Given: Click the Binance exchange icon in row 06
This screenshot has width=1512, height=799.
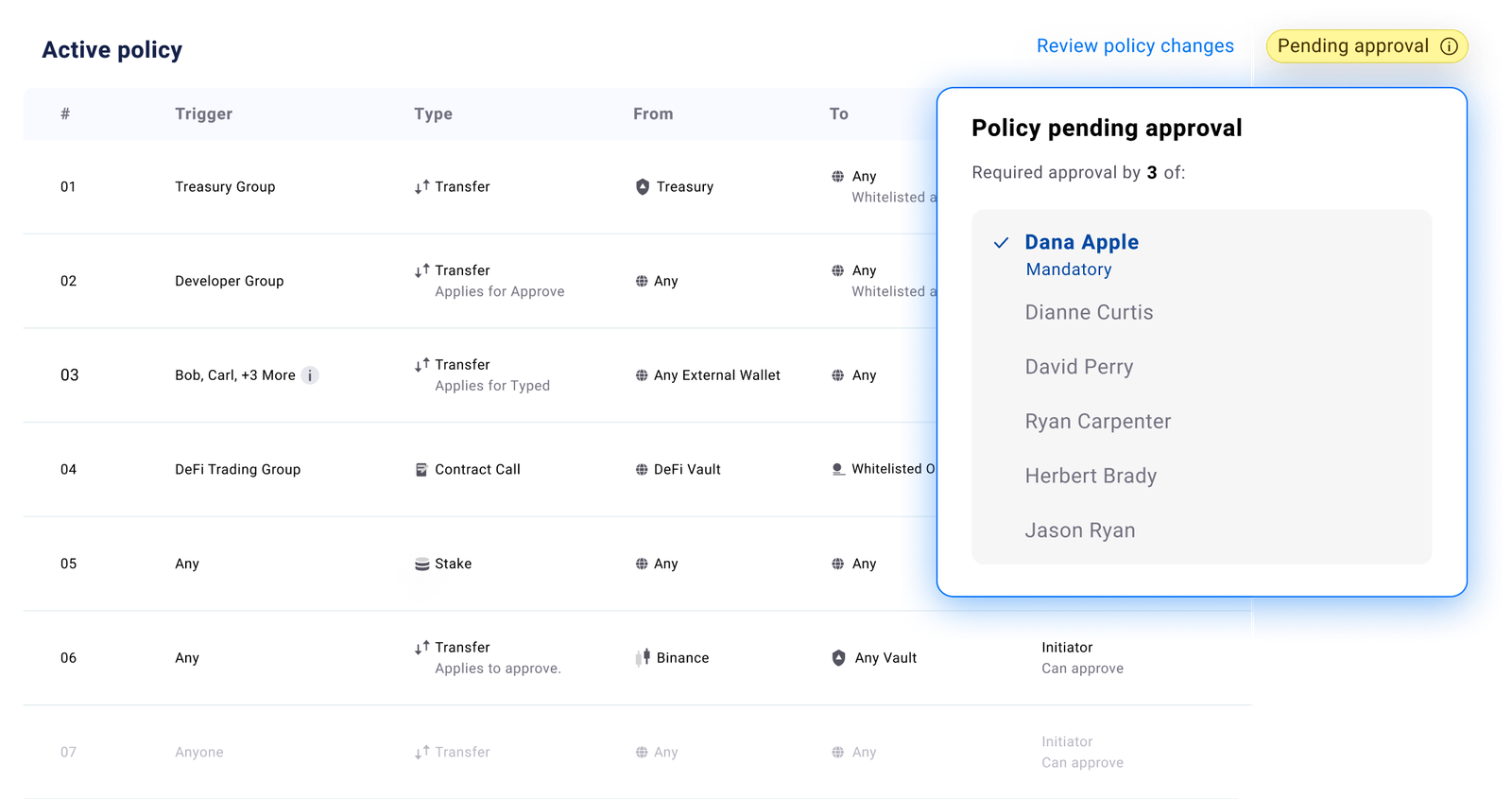Looking at the screenshot, I should [644, 658].
